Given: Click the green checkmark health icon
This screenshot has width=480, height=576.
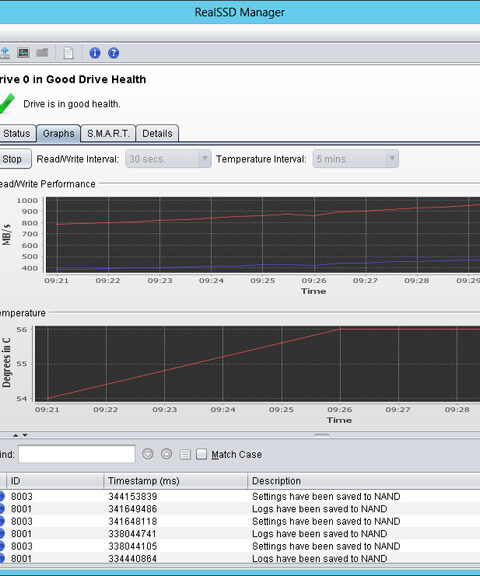Looking at the screenshot, I should (7, 103).
